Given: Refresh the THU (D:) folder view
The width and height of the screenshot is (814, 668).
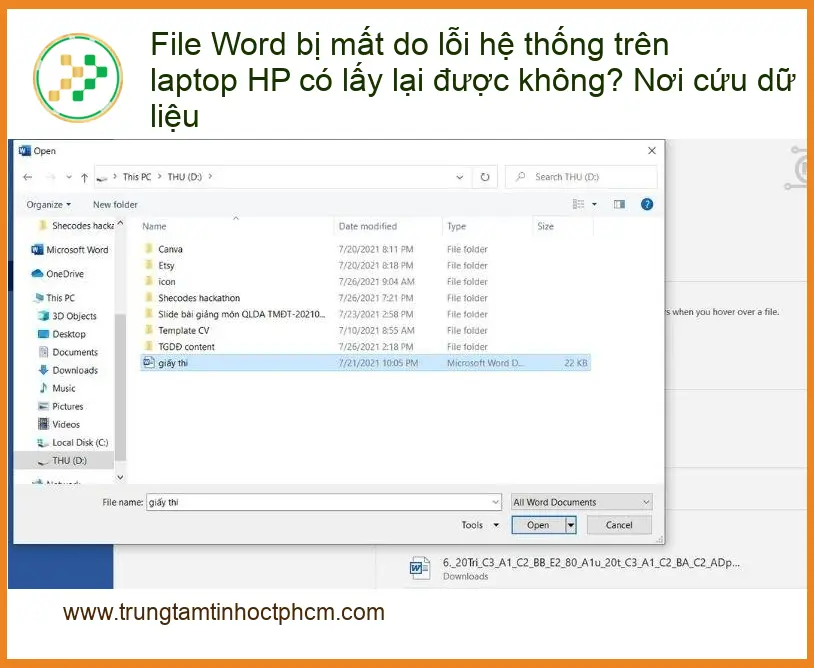Looking at the screenshot, I should 484,177.
